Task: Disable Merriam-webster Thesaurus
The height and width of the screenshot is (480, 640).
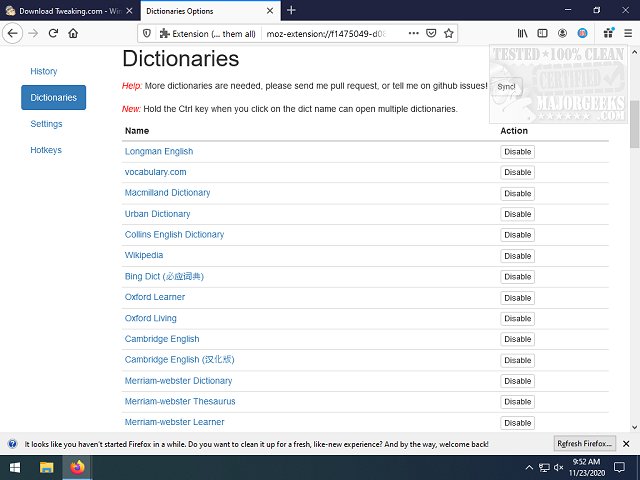Action: click(x=518, y=402)
